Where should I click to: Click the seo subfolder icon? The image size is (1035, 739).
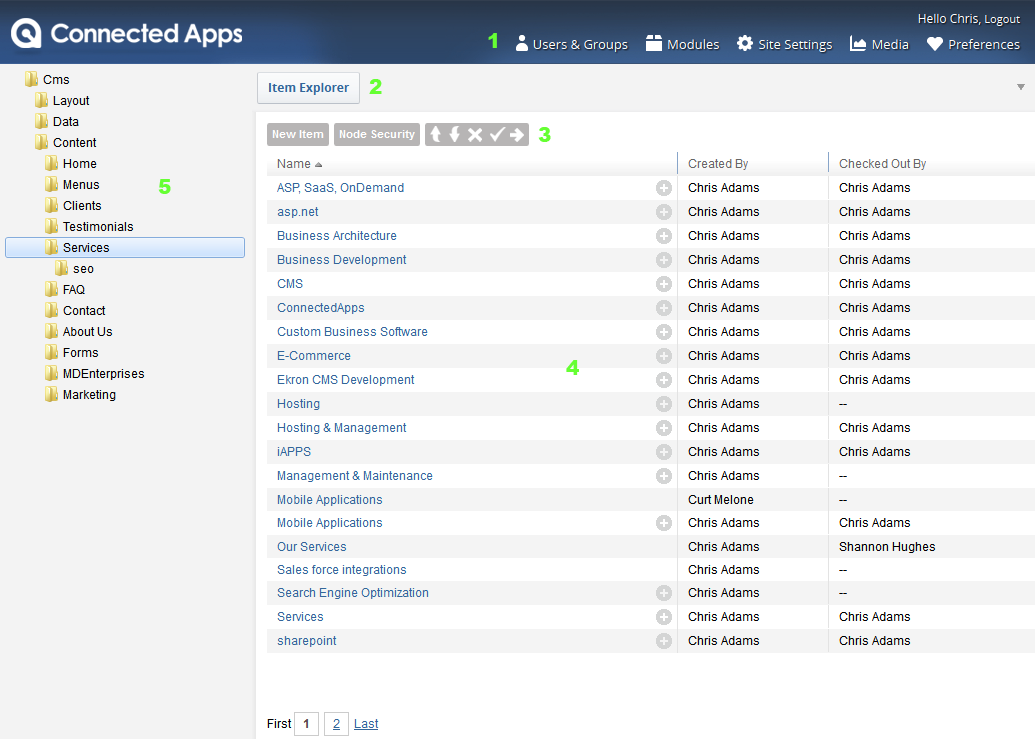pos(62,268)
